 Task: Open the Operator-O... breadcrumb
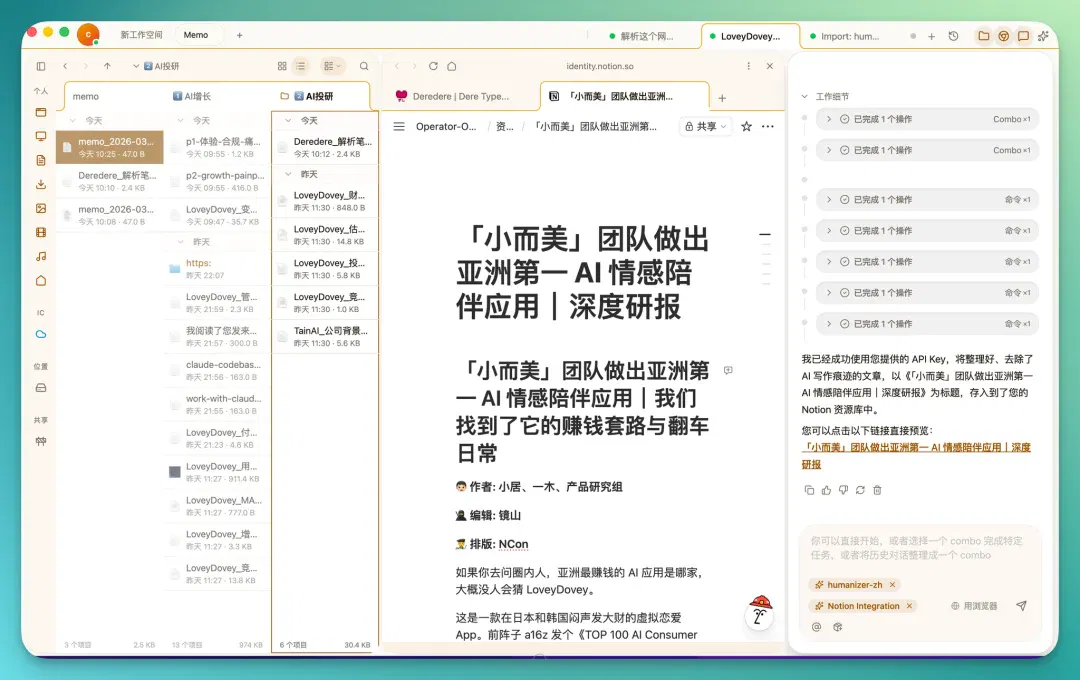point(446,127)
